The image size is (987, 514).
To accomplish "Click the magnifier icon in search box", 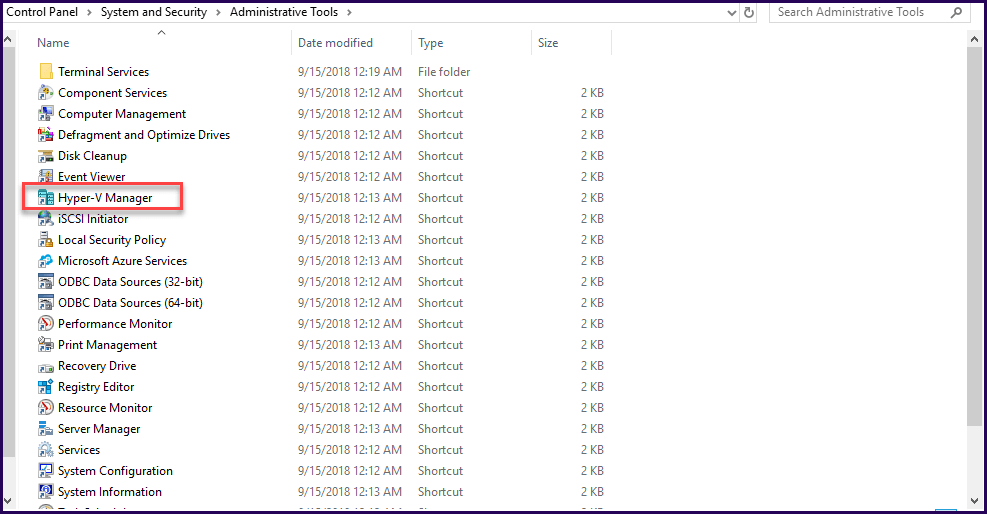I will pyautogui.click(x=956, y=12).
